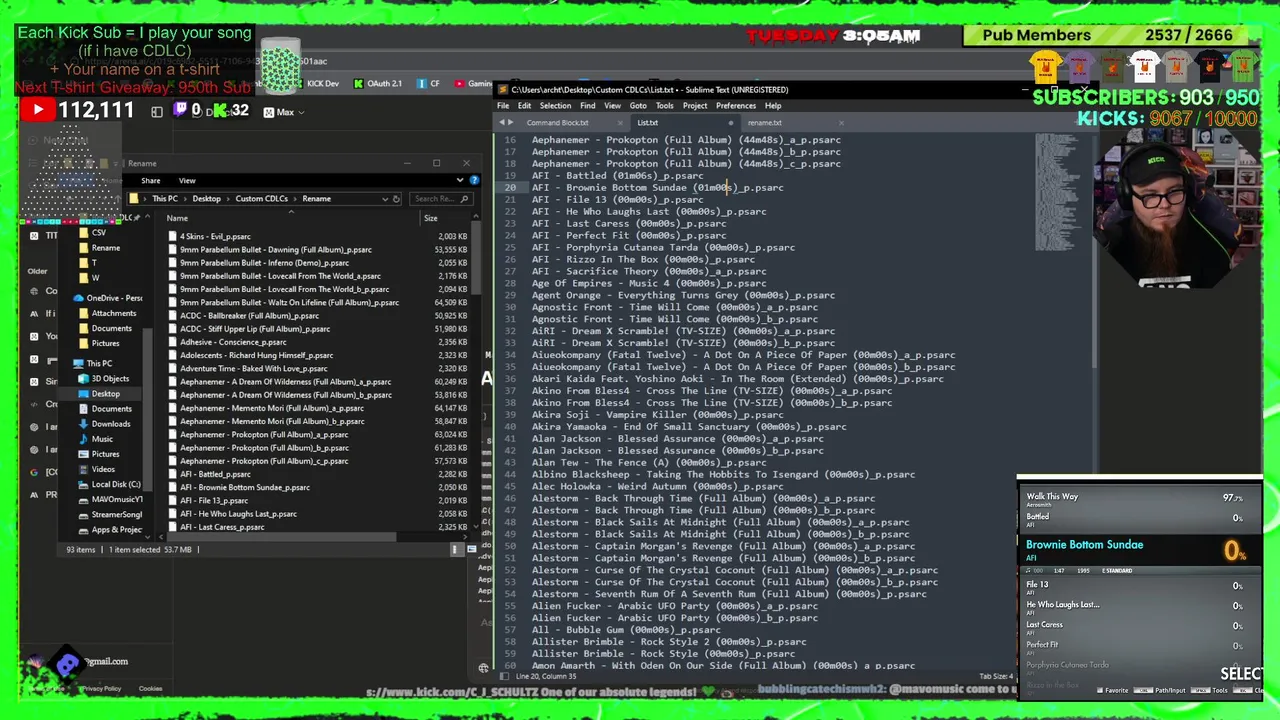Screen dimensions: 1280x720
Task: Open the StreamerSongl drive in navigation pane
Action: [116, 514]
